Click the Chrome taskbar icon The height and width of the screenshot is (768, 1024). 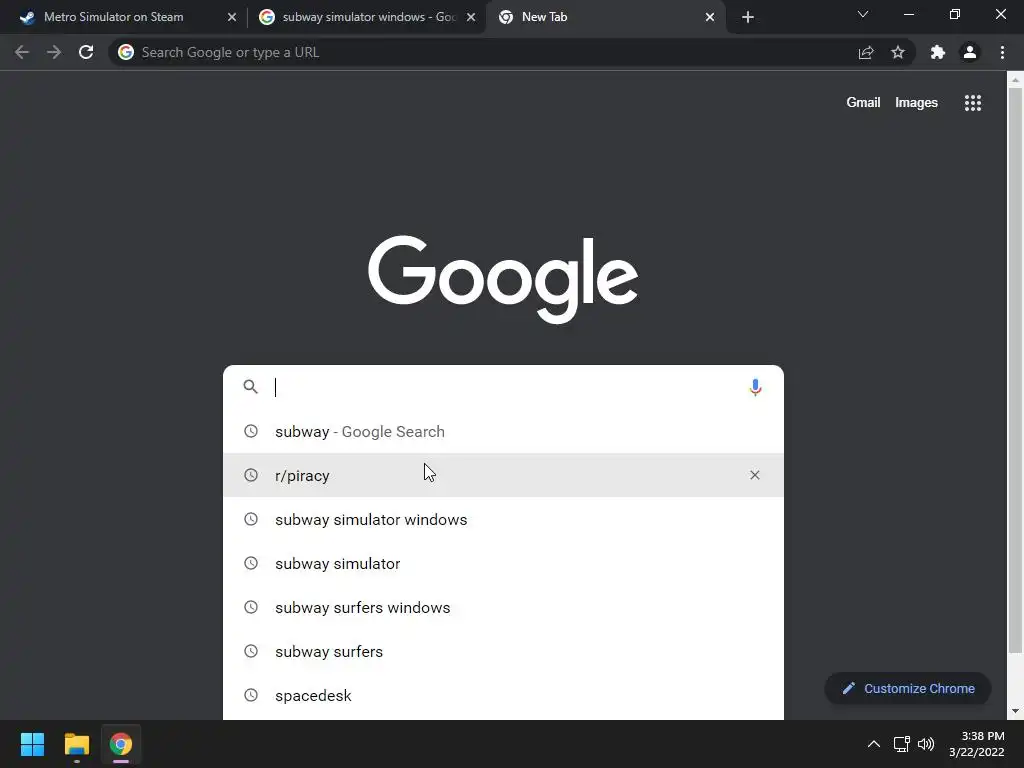(x=121, y=744)
